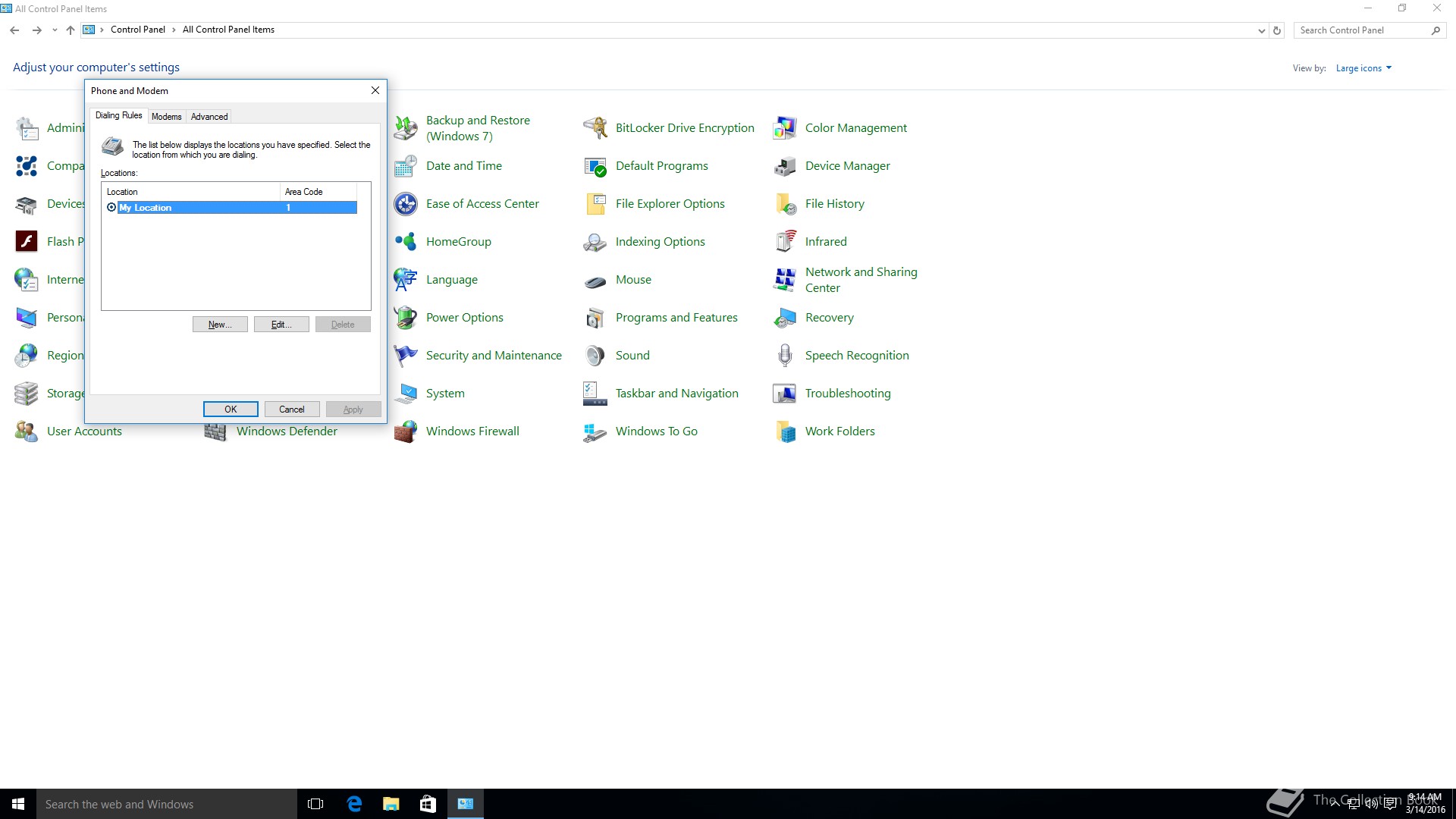
Task: Open Microsoft Edge from the taskbar
Action: tap(354, 804)
